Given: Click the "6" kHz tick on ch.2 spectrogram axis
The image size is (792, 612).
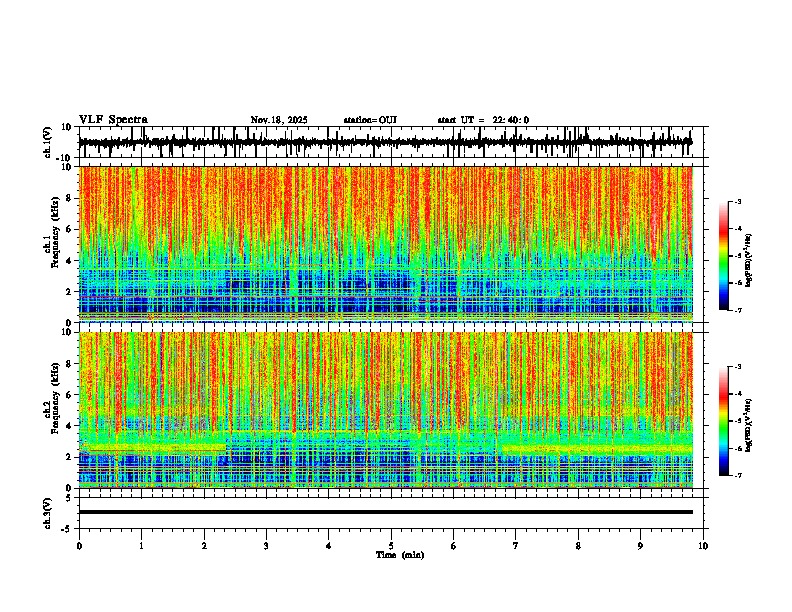Looking at the screenshot, I should coord(70,395).
